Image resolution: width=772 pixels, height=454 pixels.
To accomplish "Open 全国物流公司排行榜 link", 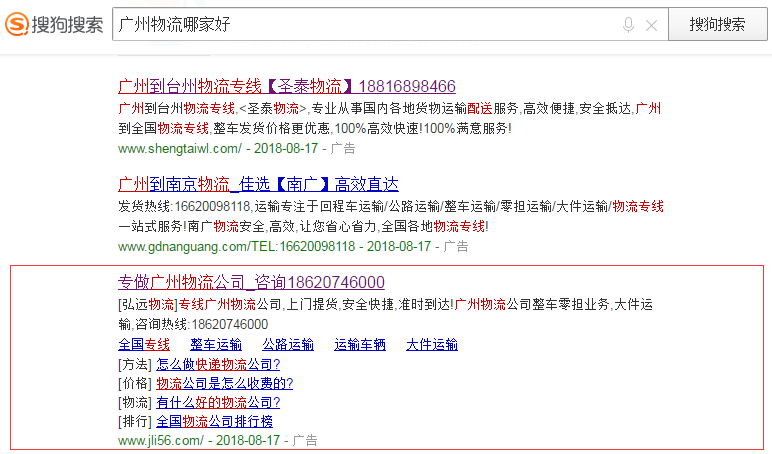I will (x=214, y=421).
